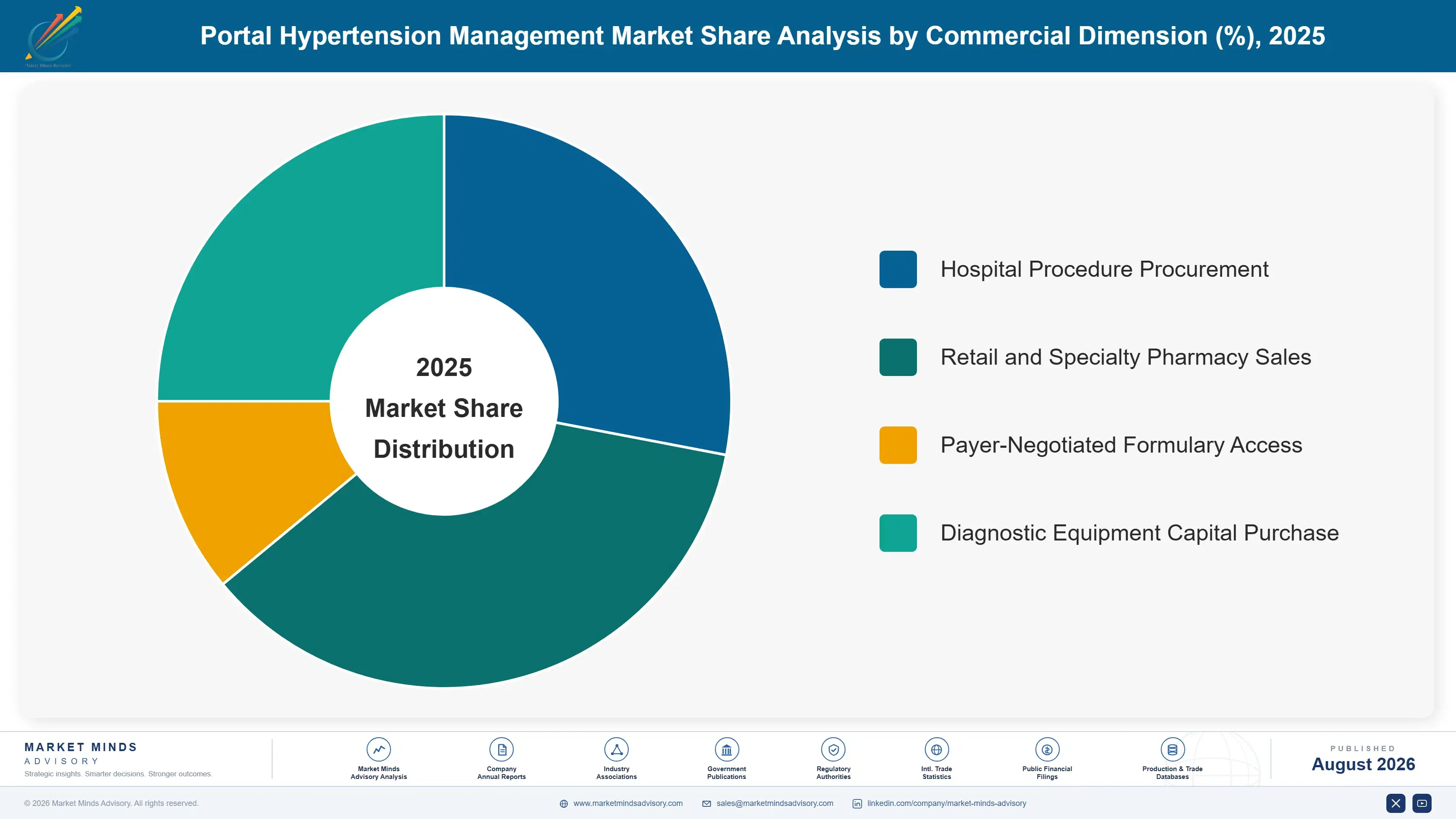Click Payer-Negotiated Formulary Access orange swatch
The image size is (1456, 819).
897,445
